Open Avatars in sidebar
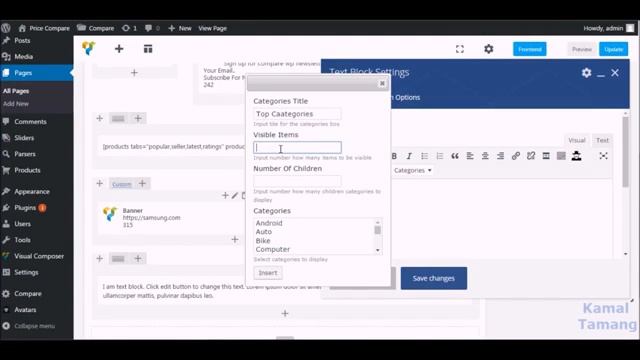The image size is (640, 360). coord(25,310)
